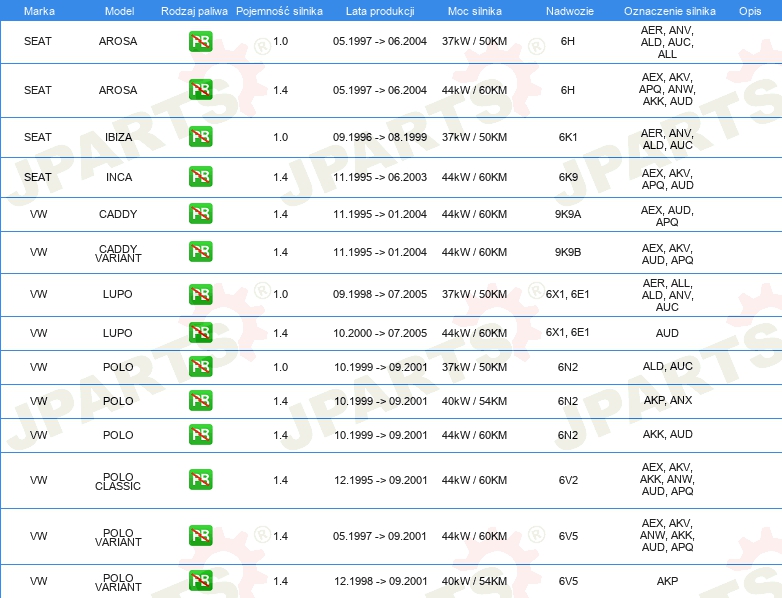Click the fuel icon in VW POLO 1.0 row
This screenshot has height=598, width=782.
click(200, 367)
